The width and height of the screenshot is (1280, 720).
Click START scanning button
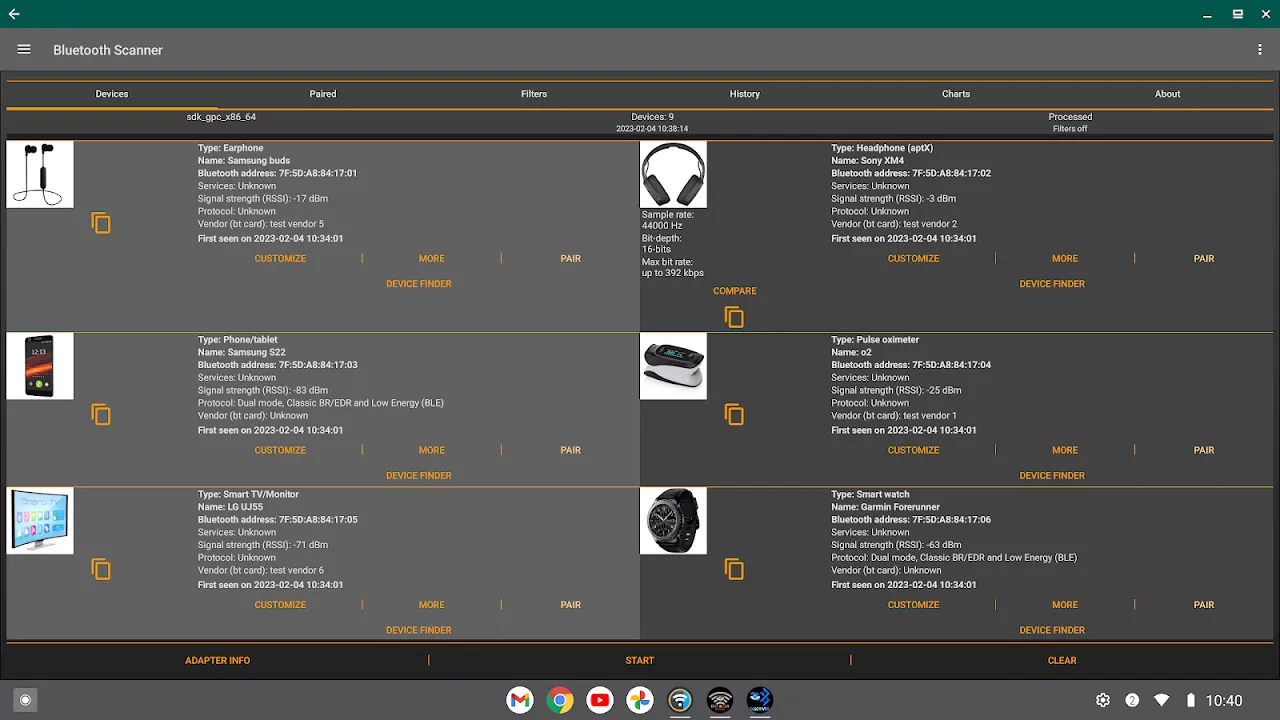640,660
